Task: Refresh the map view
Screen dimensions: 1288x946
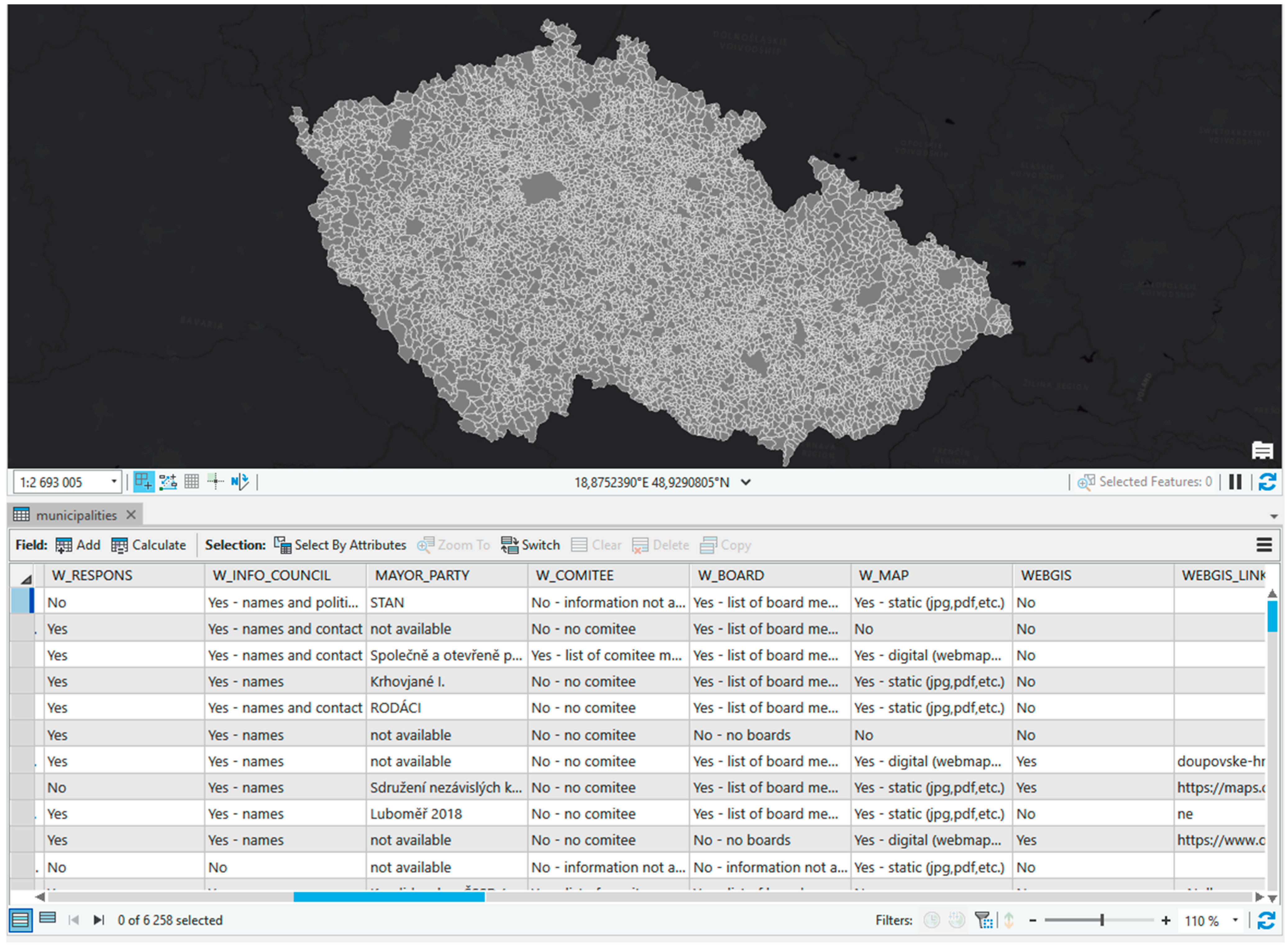Action: coord(1267,482)
